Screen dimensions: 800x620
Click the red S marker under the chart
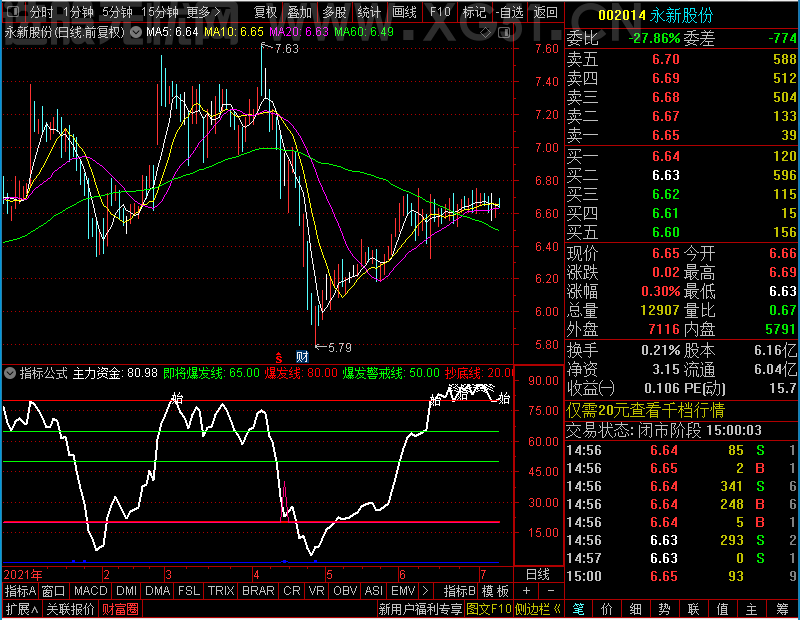279,357
